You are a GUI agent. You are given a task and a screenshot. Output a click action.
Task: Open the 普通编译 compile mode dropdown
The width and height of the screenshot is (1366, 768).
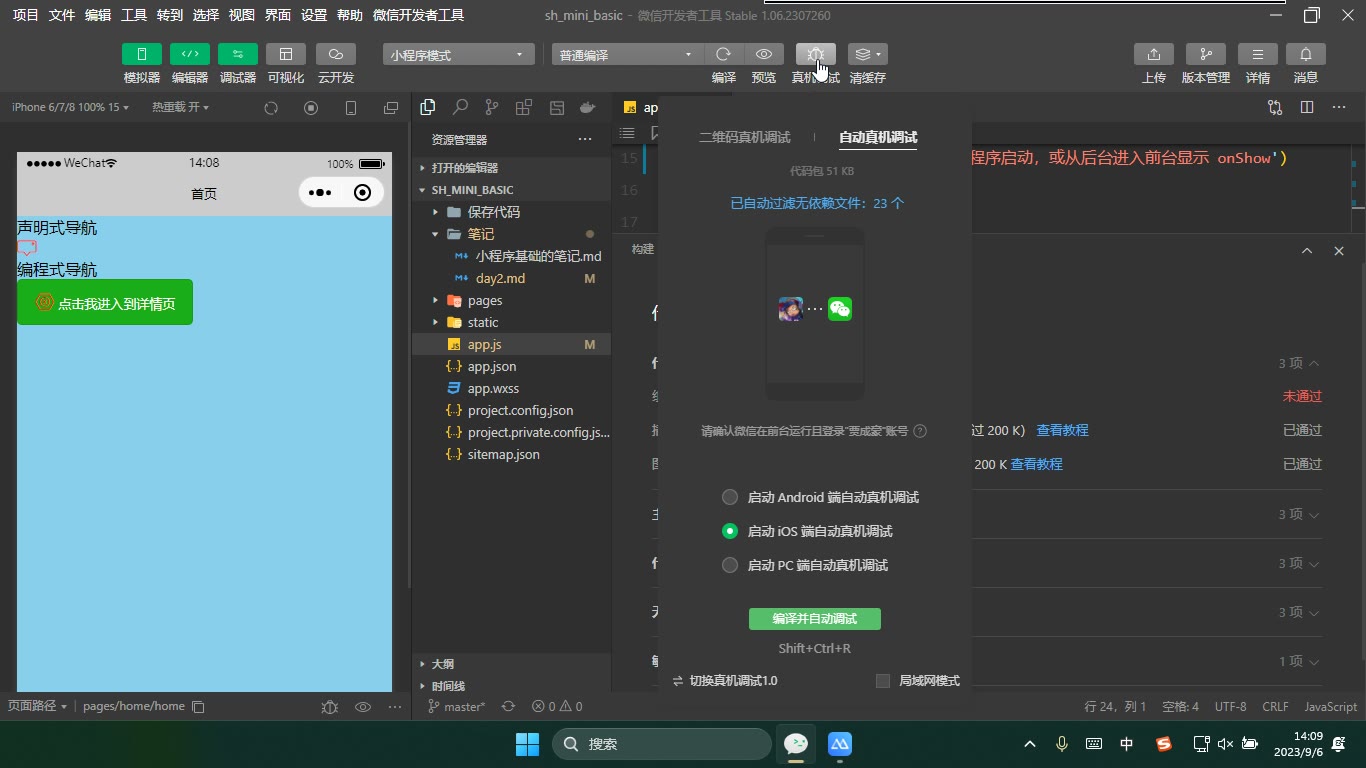pos(627,54)
